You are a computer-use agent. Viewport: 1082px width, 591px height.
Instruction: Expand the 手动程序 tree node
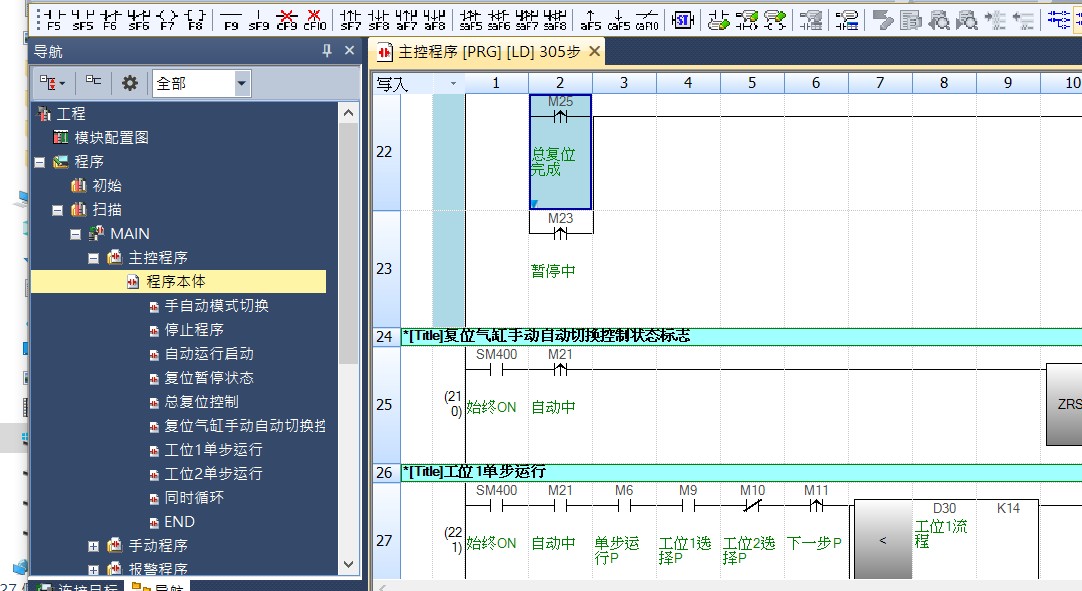(93, 546)
